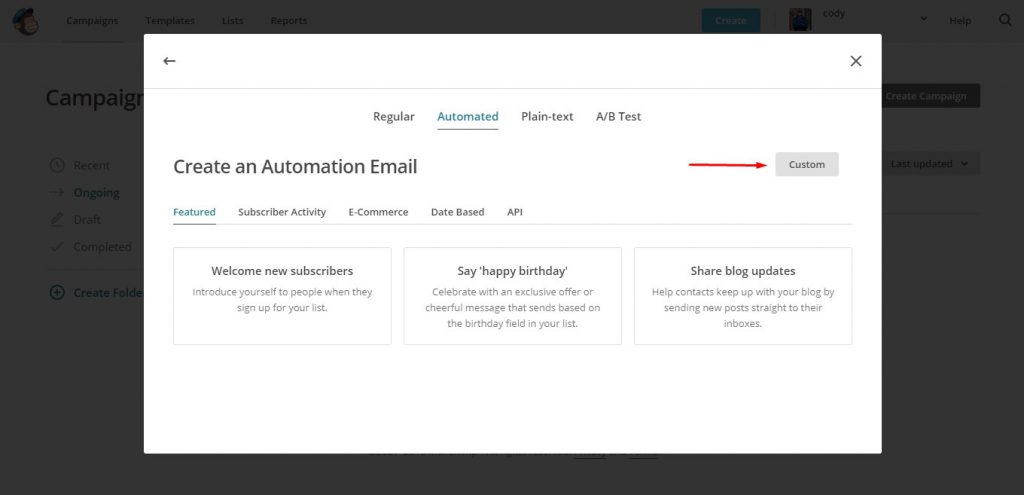Open Lists in the top navigation
1024x495 pixels.
pyautogui.click(x=232, y=21)
